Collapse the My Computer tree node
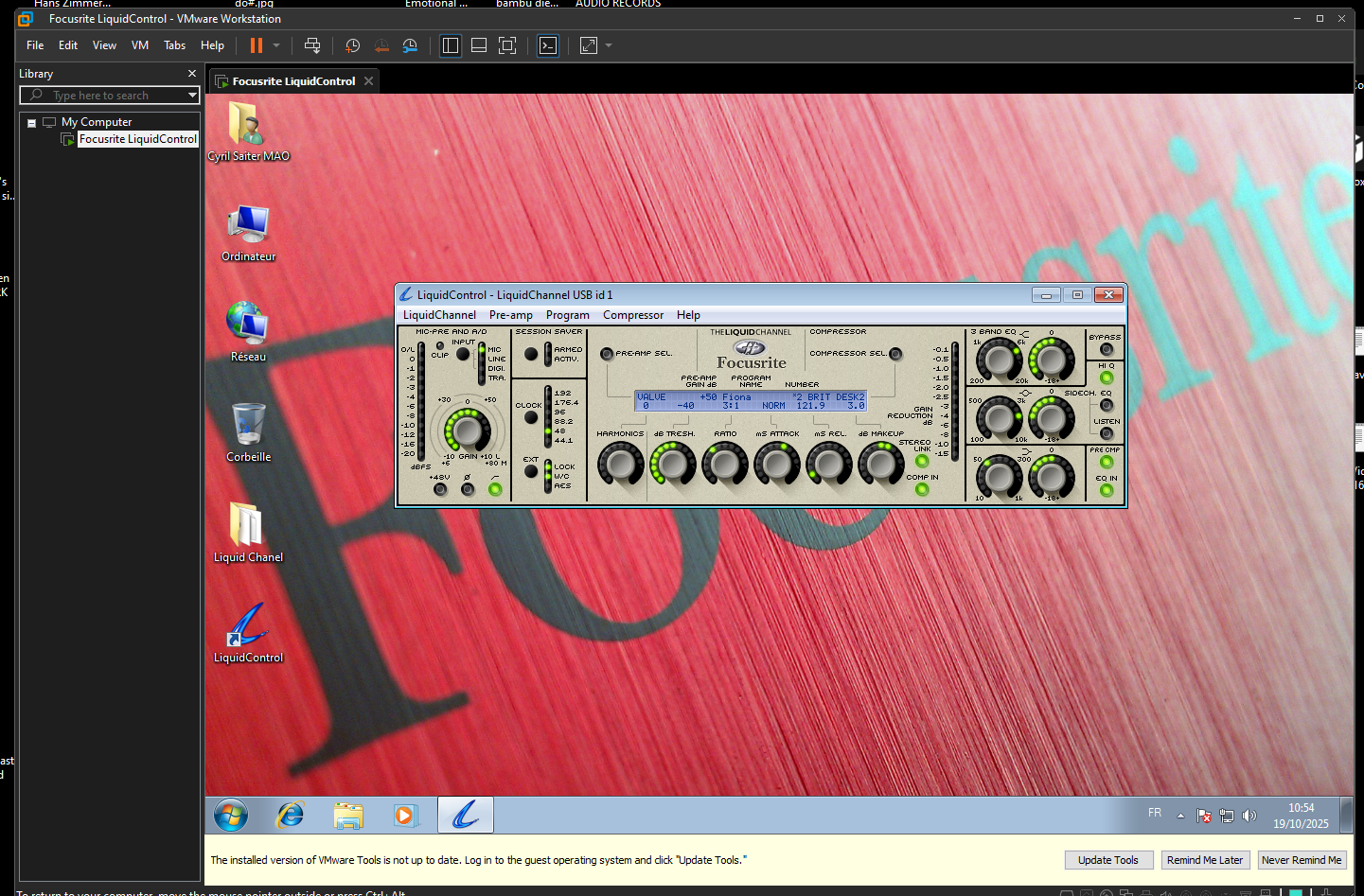 point(31,123)
